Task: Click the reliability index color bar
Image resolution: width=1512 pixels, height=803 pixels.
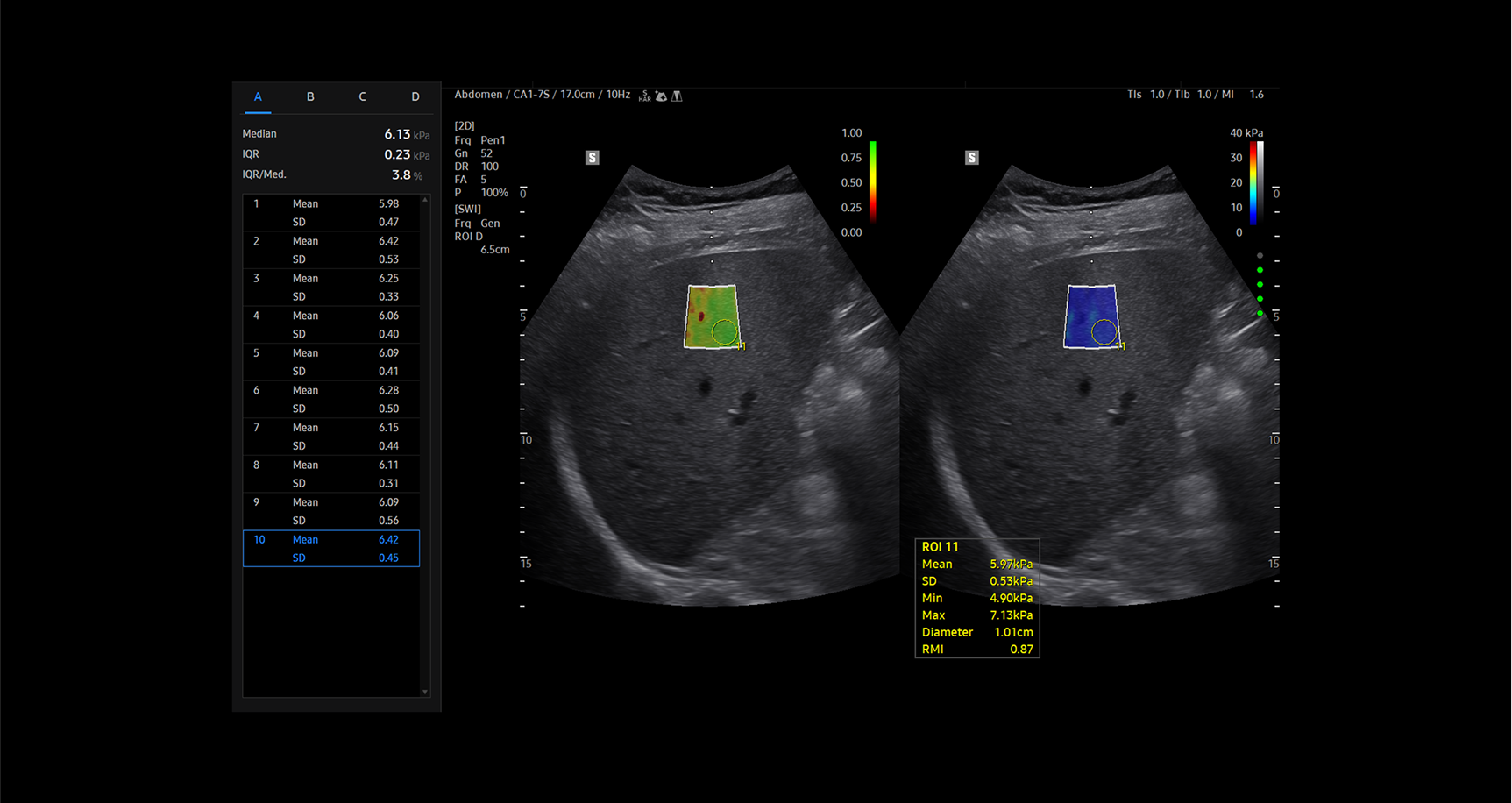Action: pos(873,181)
